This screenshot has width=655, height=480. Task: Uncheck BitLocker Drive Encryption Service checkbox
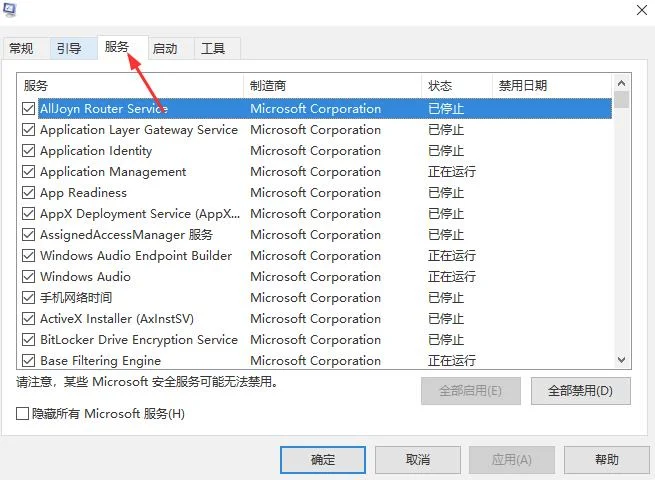(28, 339)
